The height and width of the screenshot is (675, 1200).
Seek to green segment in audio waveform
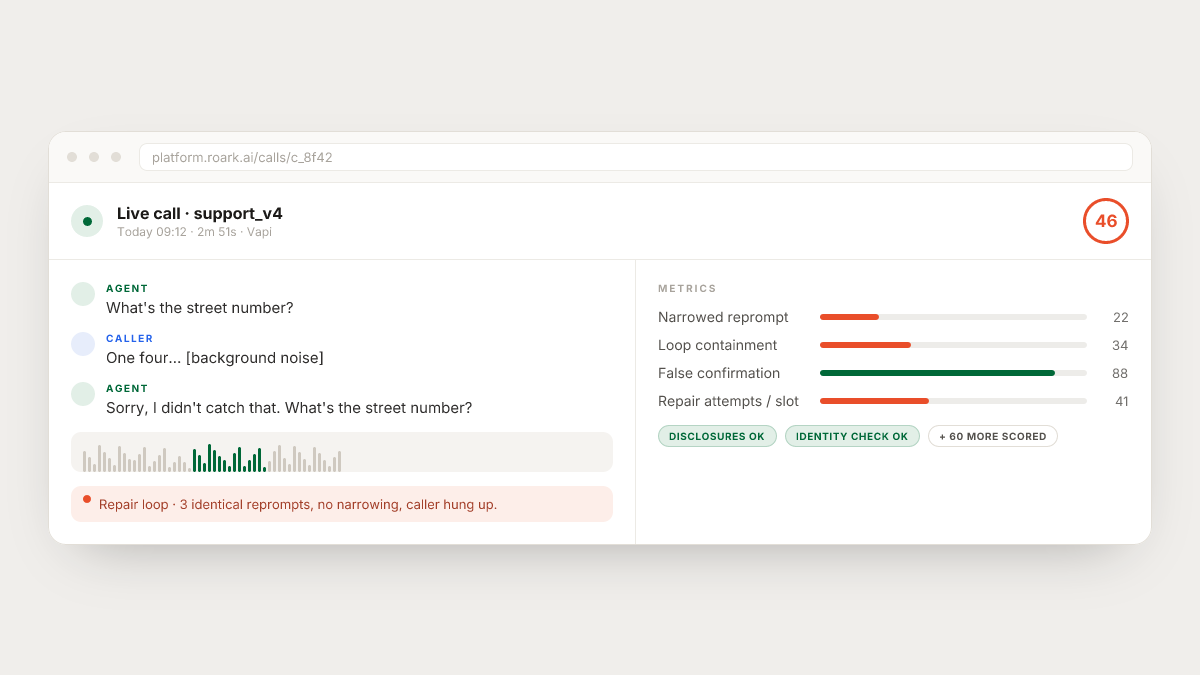[229, 458]
